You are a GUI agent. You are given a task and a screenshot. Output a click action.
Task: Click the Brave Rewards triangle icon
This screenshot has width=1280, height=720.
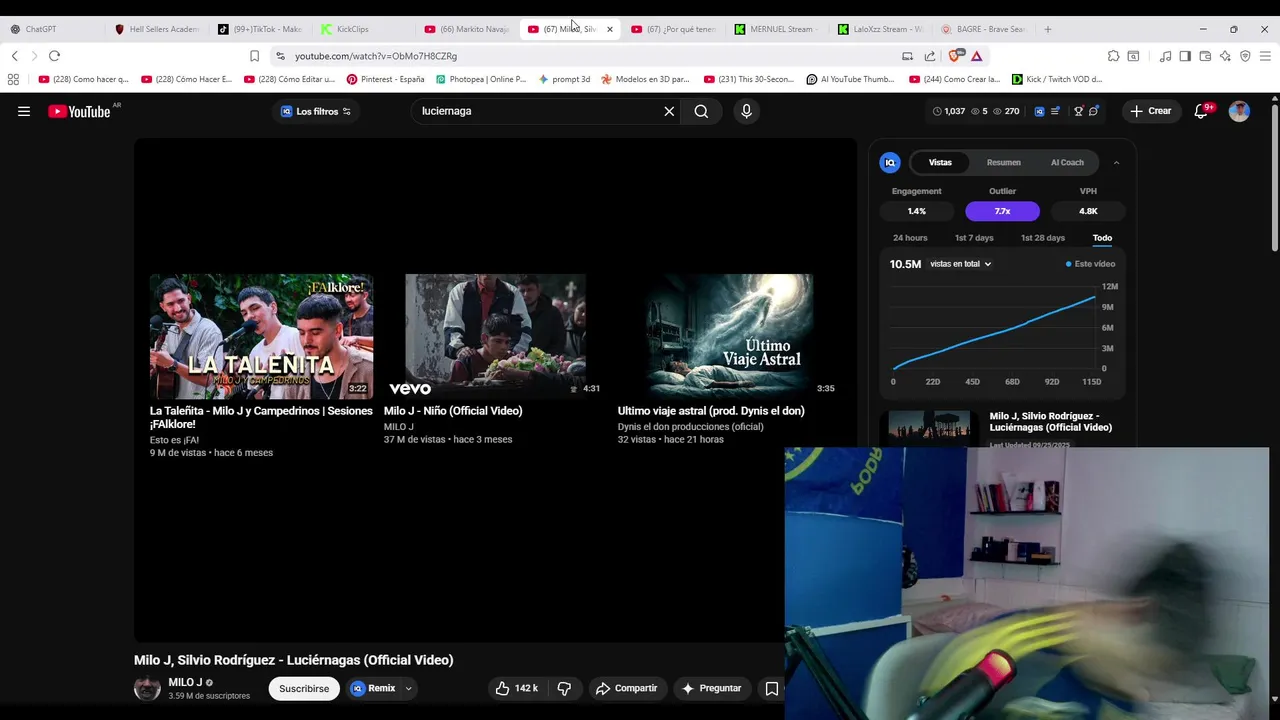pos(977,56)
